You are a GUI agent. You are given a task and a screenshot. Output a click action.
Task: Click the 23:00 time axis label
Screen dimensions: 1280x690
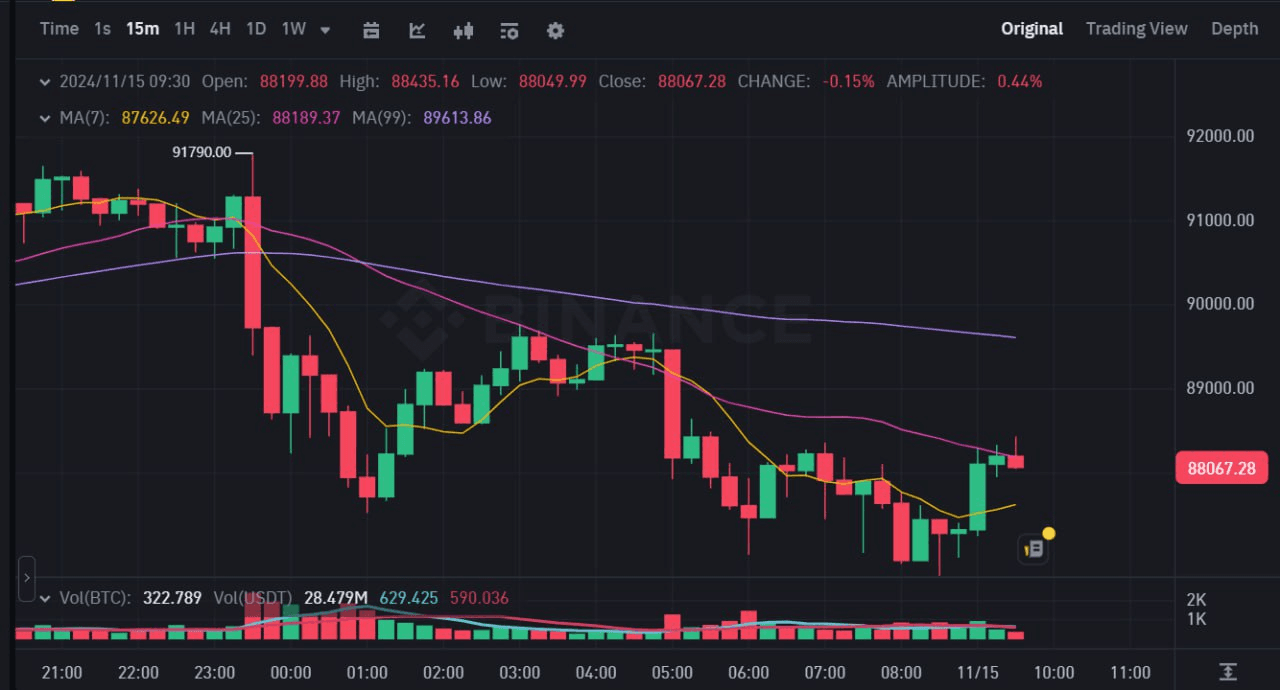click(214, 672)
